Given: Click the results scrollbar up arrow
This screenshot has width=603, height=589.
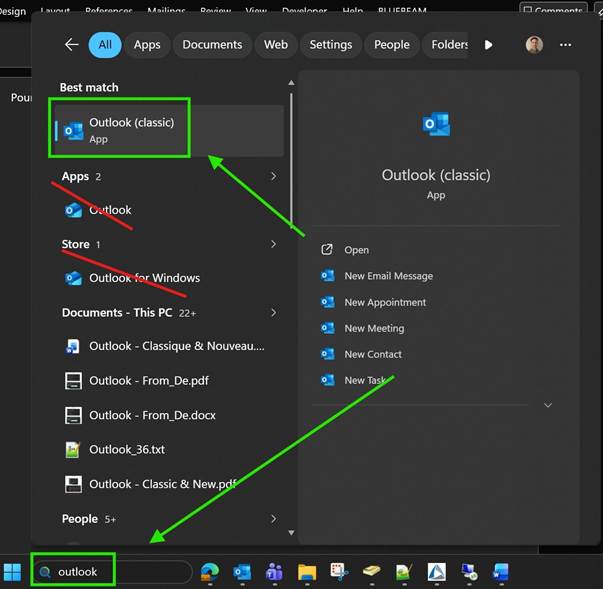Looking at the screenshot, I should click(292, 83).
